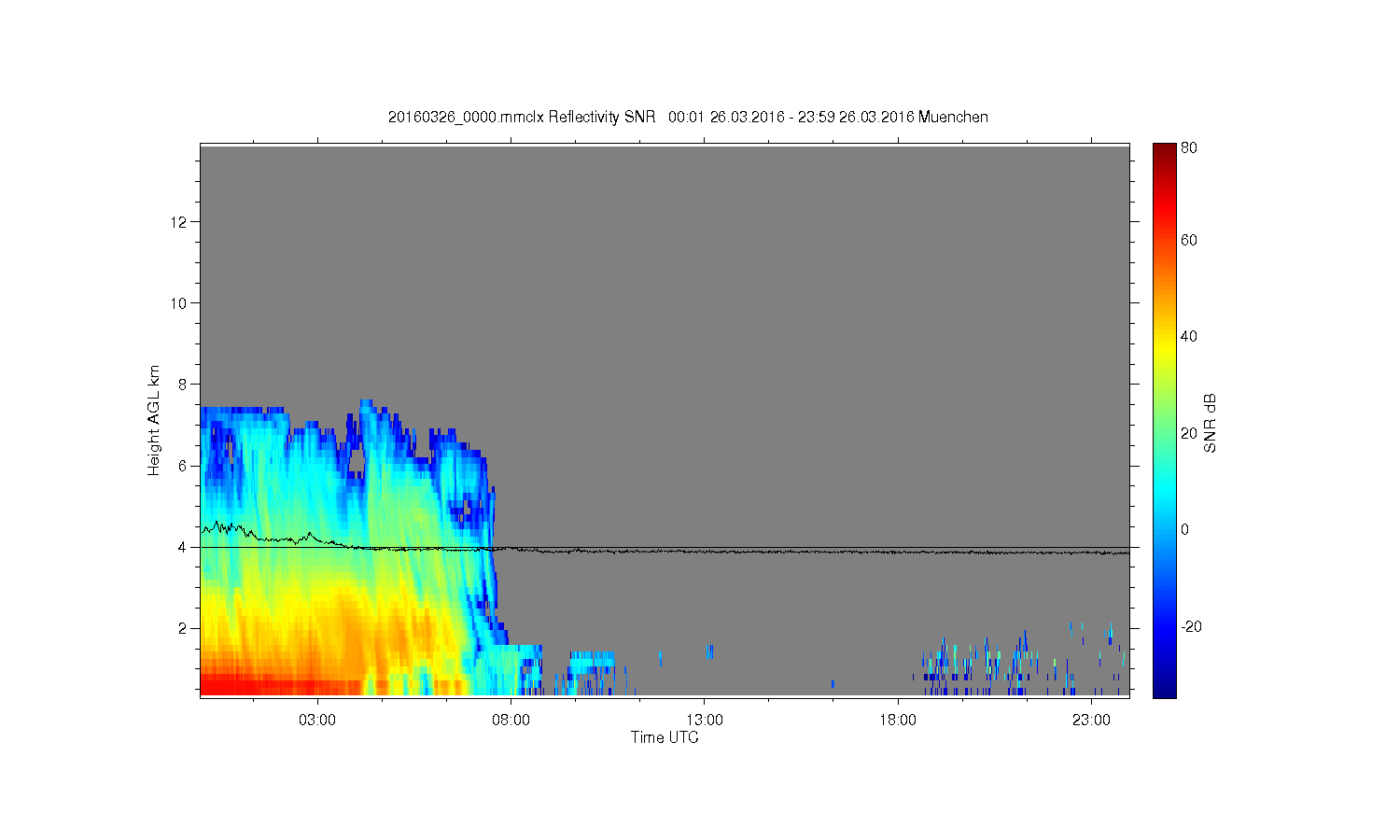
Task: Click the height axis label 4
Action: click(x=184, y=547)
